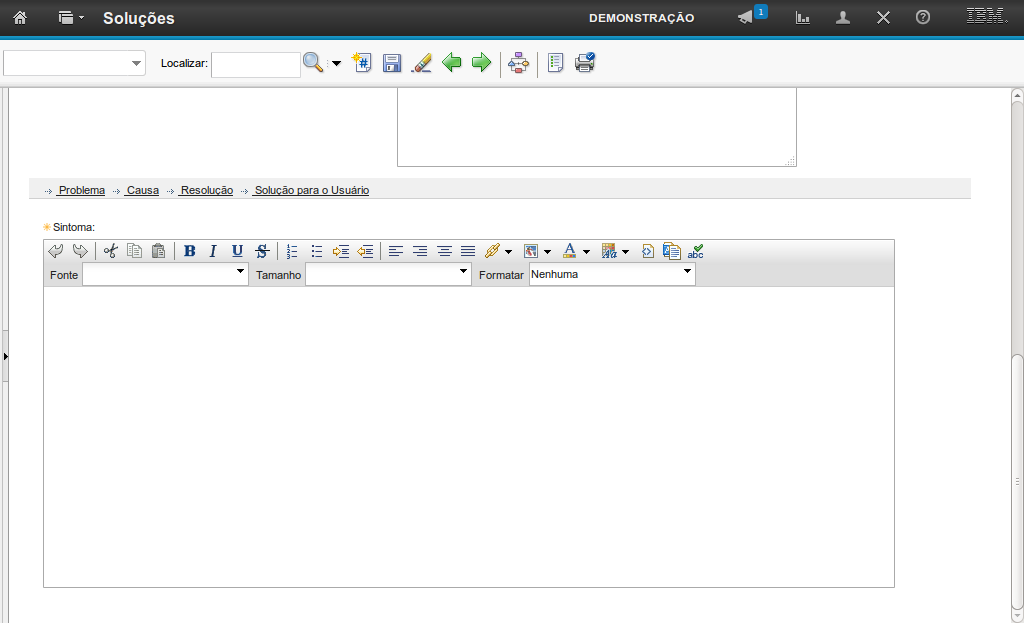
Task: Go to the previous record with the left green arrow
Action: click(x=452, y=63)
